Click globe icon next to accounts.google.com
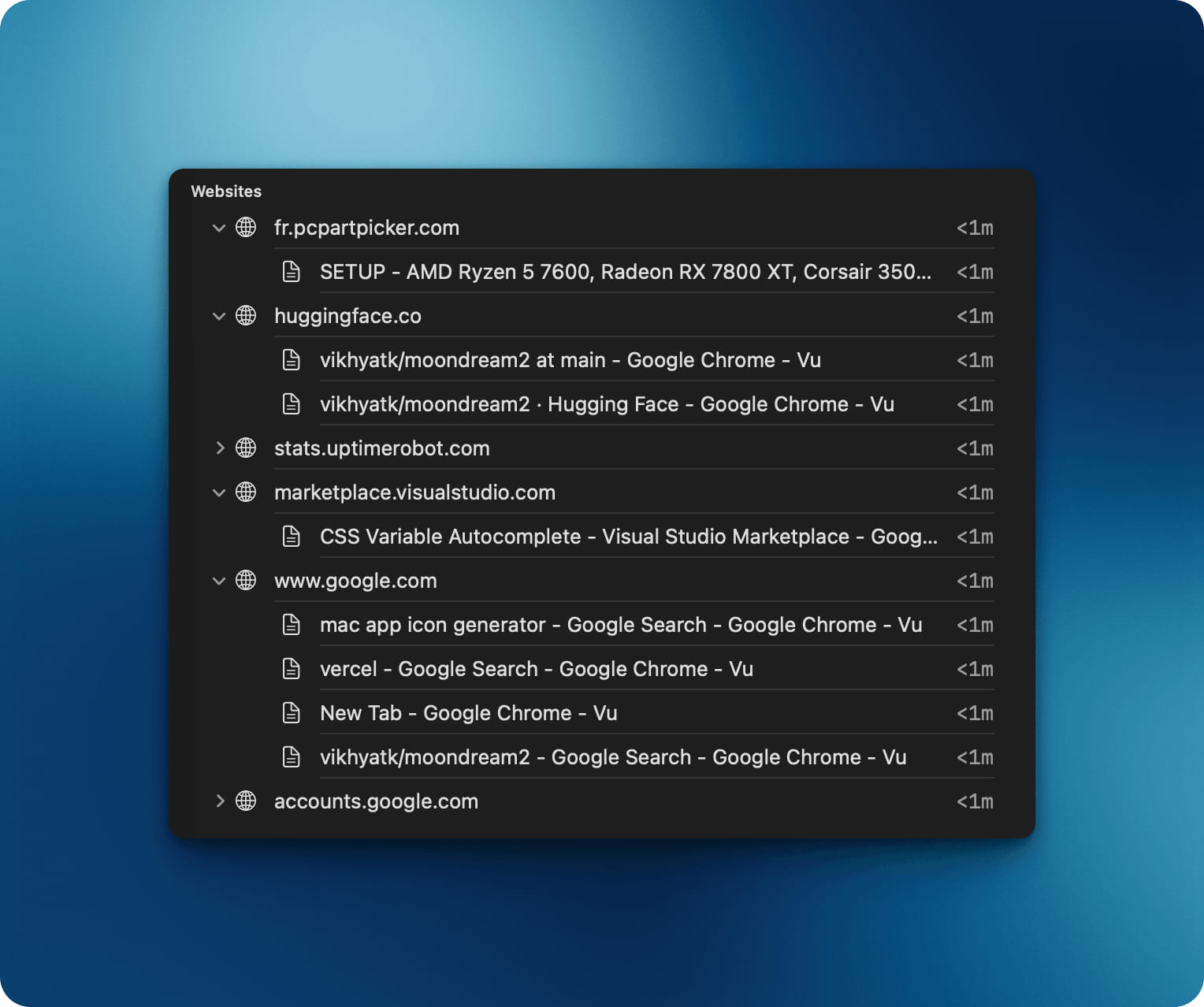This screenshot has height=1007, width=1204. [246, 801]
